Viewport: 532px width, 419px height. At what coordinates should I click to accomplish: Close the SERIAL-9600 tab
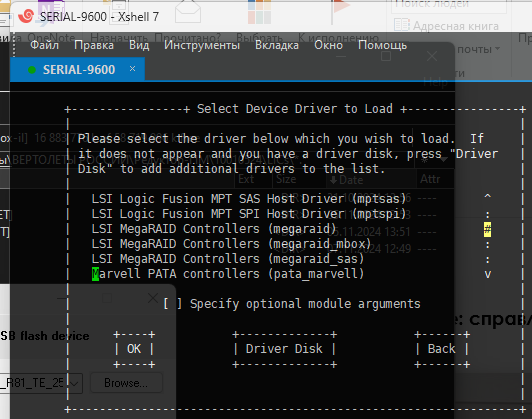tap(132, 69)
